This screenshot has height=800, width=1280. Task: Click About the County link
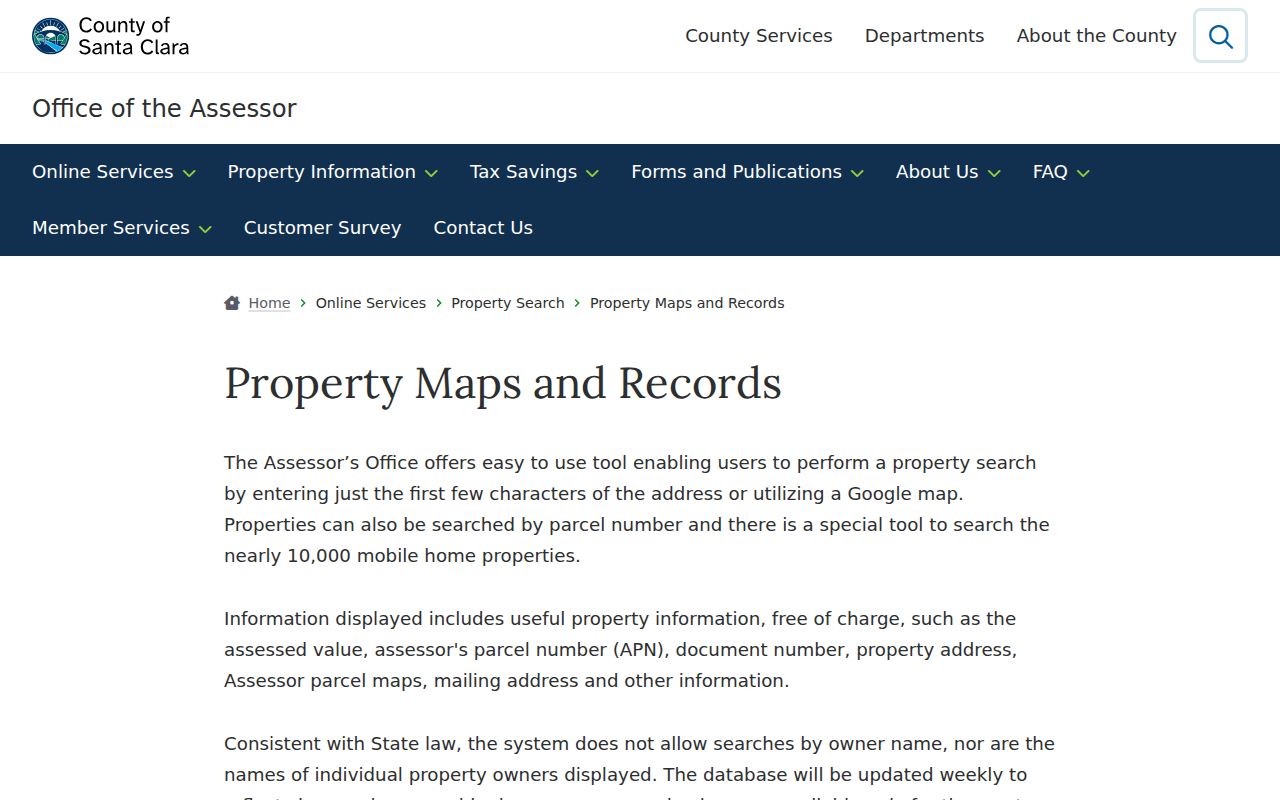pos(1097,36)
